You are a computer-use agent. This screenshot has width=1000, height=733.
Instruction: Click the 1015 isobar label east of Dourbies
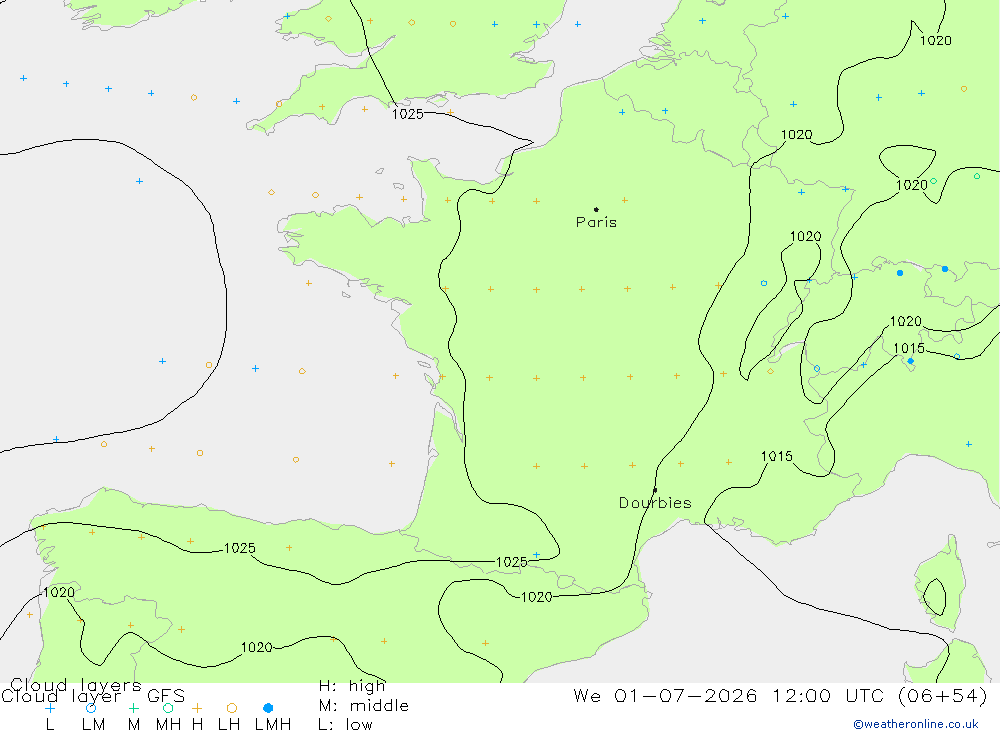tap(777, 456)
